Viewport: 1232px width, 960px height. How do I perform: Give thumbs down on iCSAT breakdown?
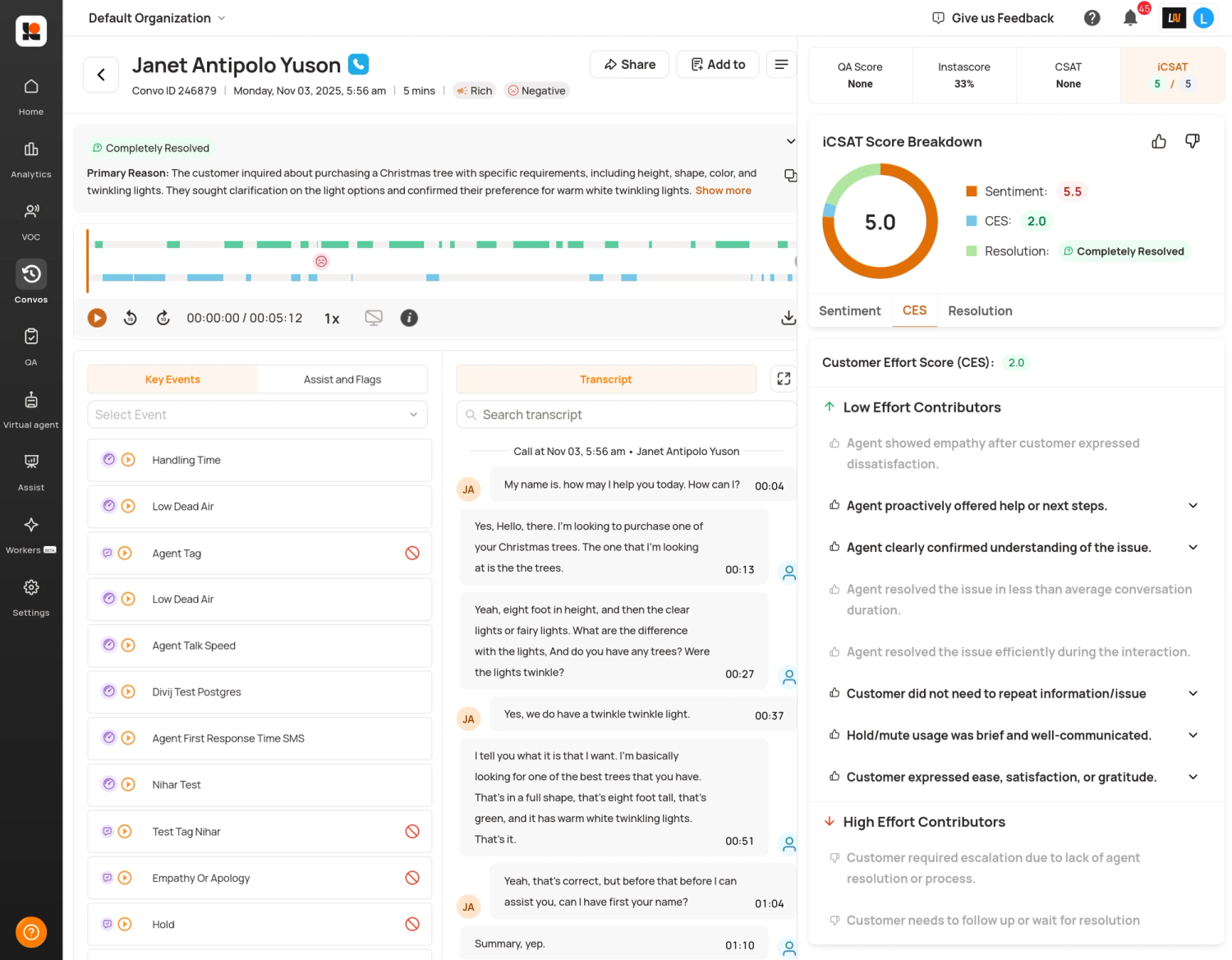click(1193, 141)
